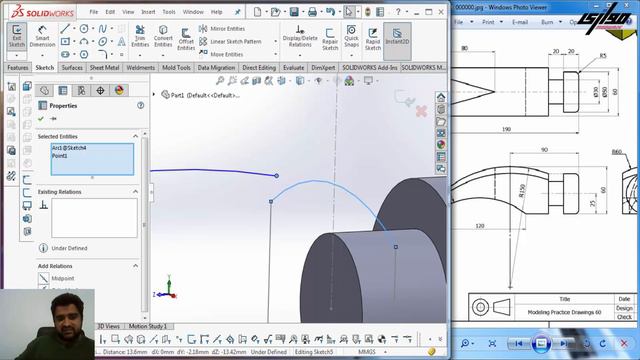Viewport: 640px width, 360px height.
Task: Select the Ellipse sketch tool
Action: 102,41
